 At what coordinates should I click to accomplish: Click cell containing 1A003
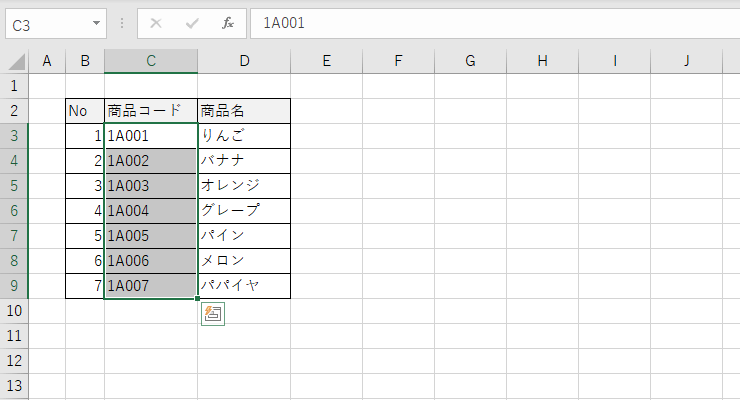[x=151, y=186]
